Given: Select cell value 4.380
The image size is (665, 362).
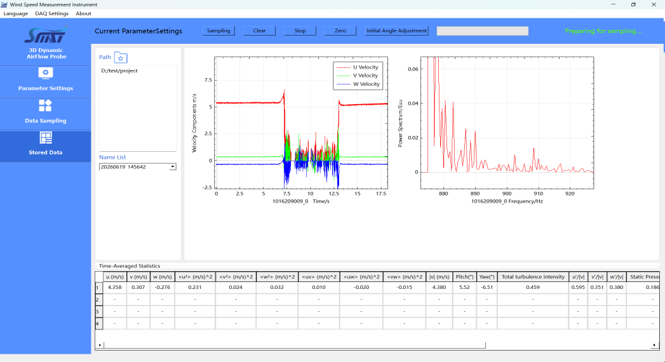Looking at the screenshot, I should coord(439,287).
